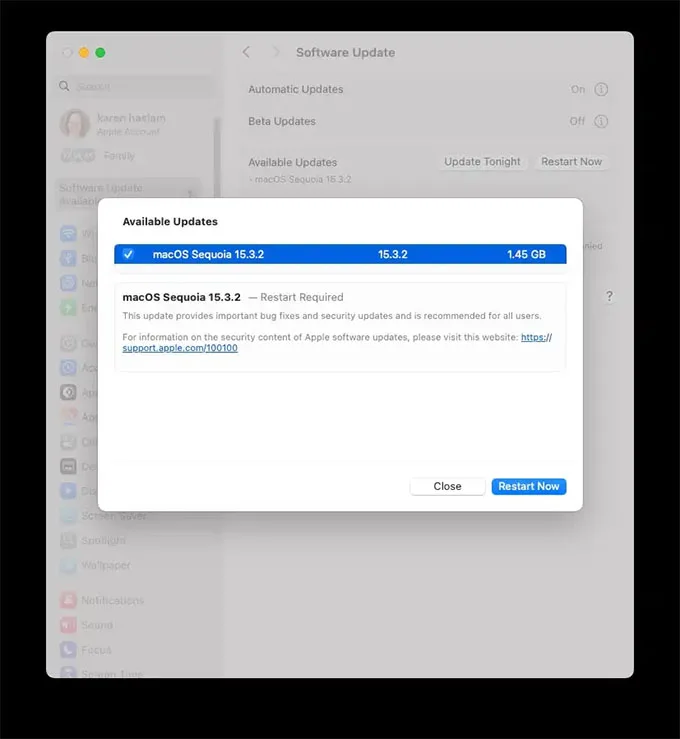Uncheck the macOS Sequoia 15.3.2 update checkbox
This screenshot has width=680, height=739.
click(128, 254)
